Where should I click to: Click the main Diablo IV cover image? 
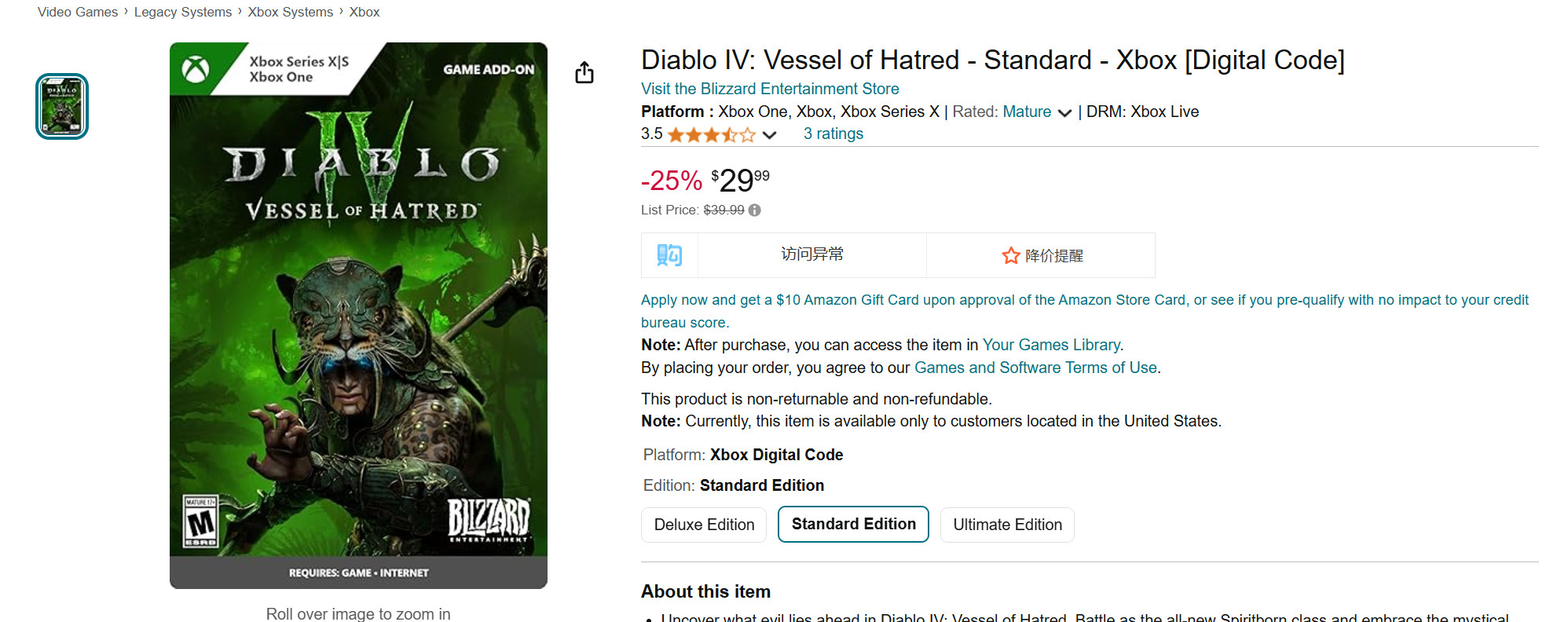pos(358,315)
